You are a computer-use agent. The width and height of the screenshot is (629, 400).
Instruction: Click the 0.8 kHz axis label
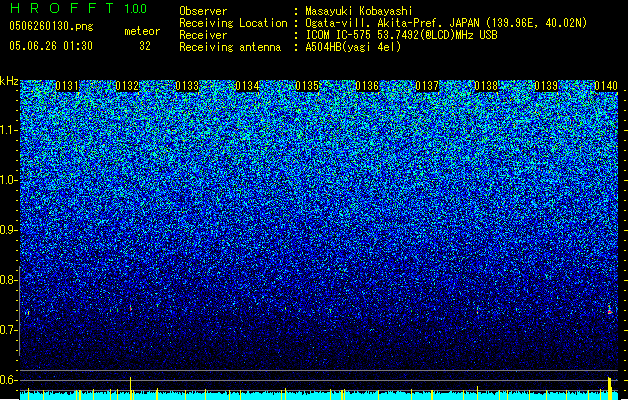pyautogui.click(x=9, y=280)
